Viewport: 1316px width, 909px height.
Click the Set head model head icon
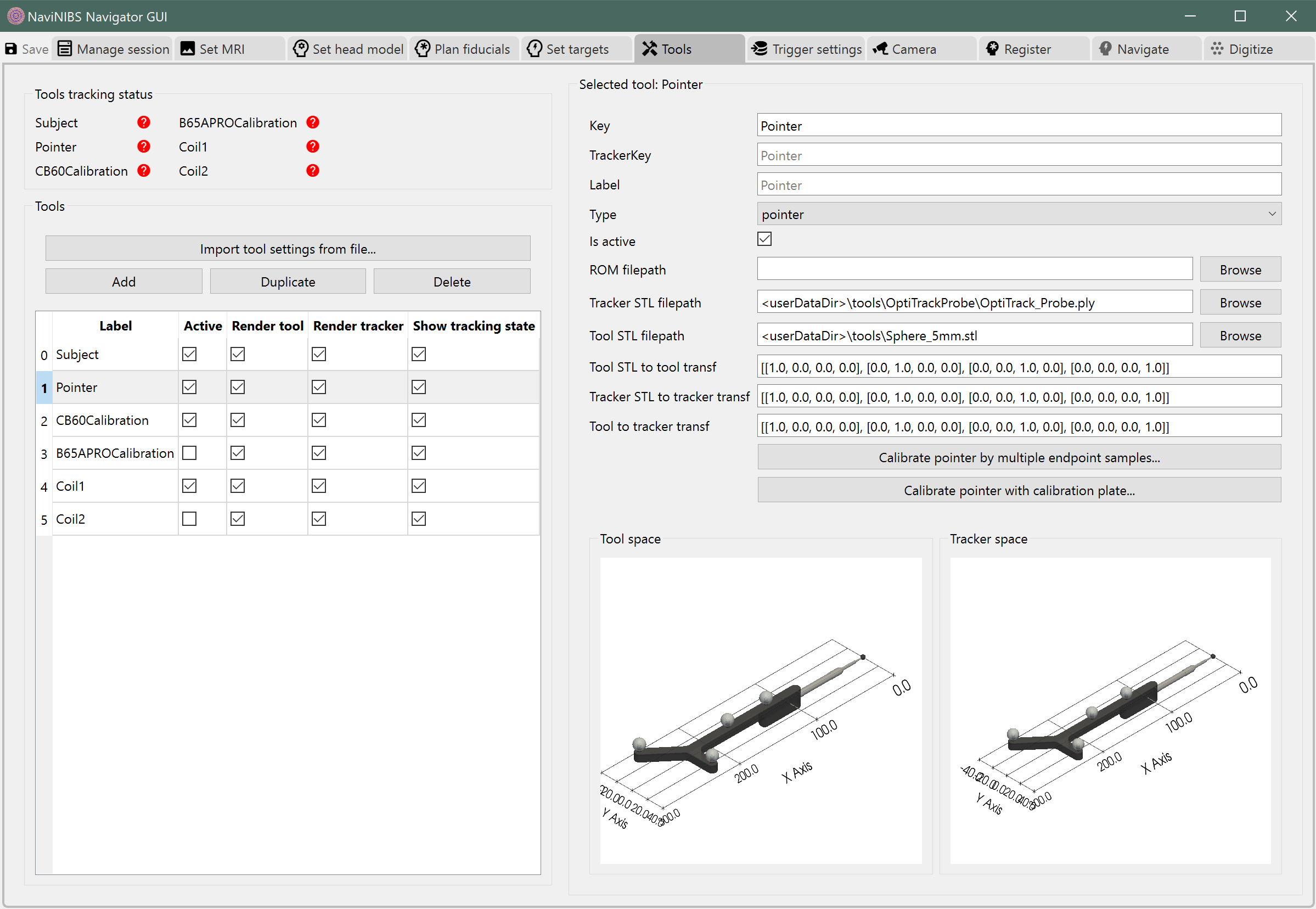point(300,49)
